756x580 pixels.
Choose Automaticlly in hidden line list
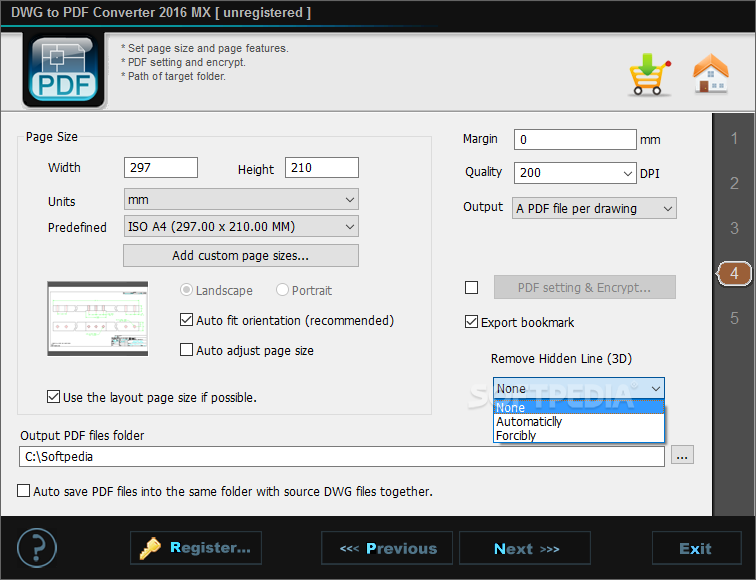[x=579, y=421]
